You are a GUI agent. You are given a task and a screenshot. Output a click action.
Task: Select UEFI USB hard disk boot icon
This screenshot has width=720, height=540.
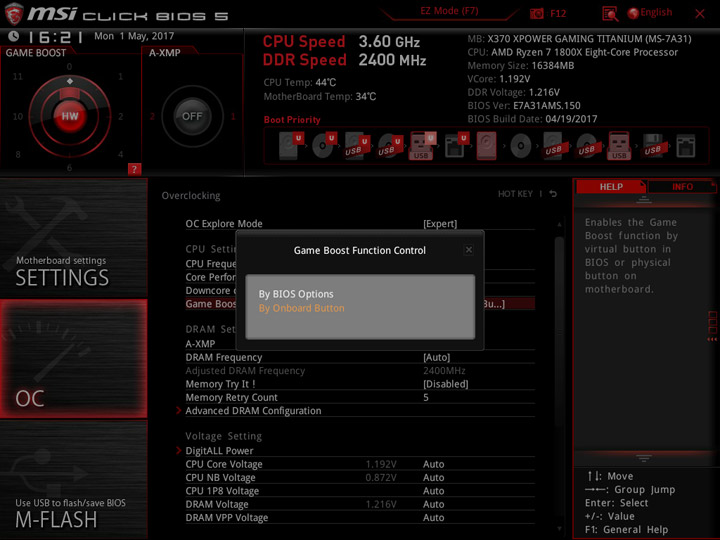click(357, 146)
